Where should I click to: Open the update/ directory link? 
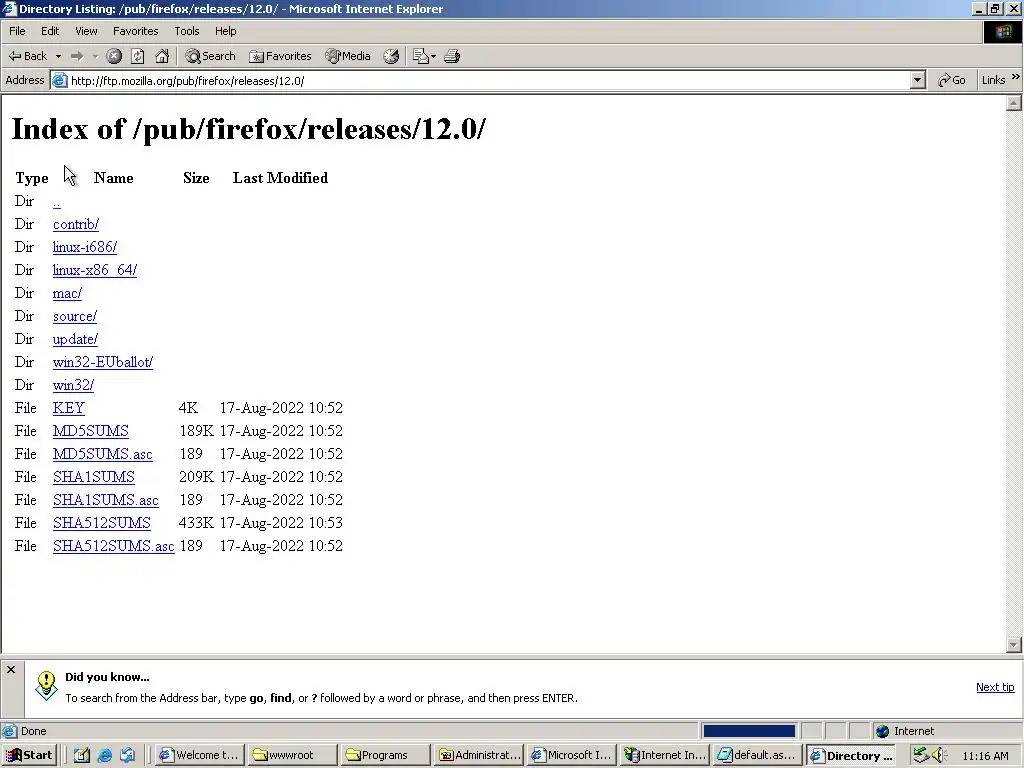pyautogui.click(x=75, y=340)
